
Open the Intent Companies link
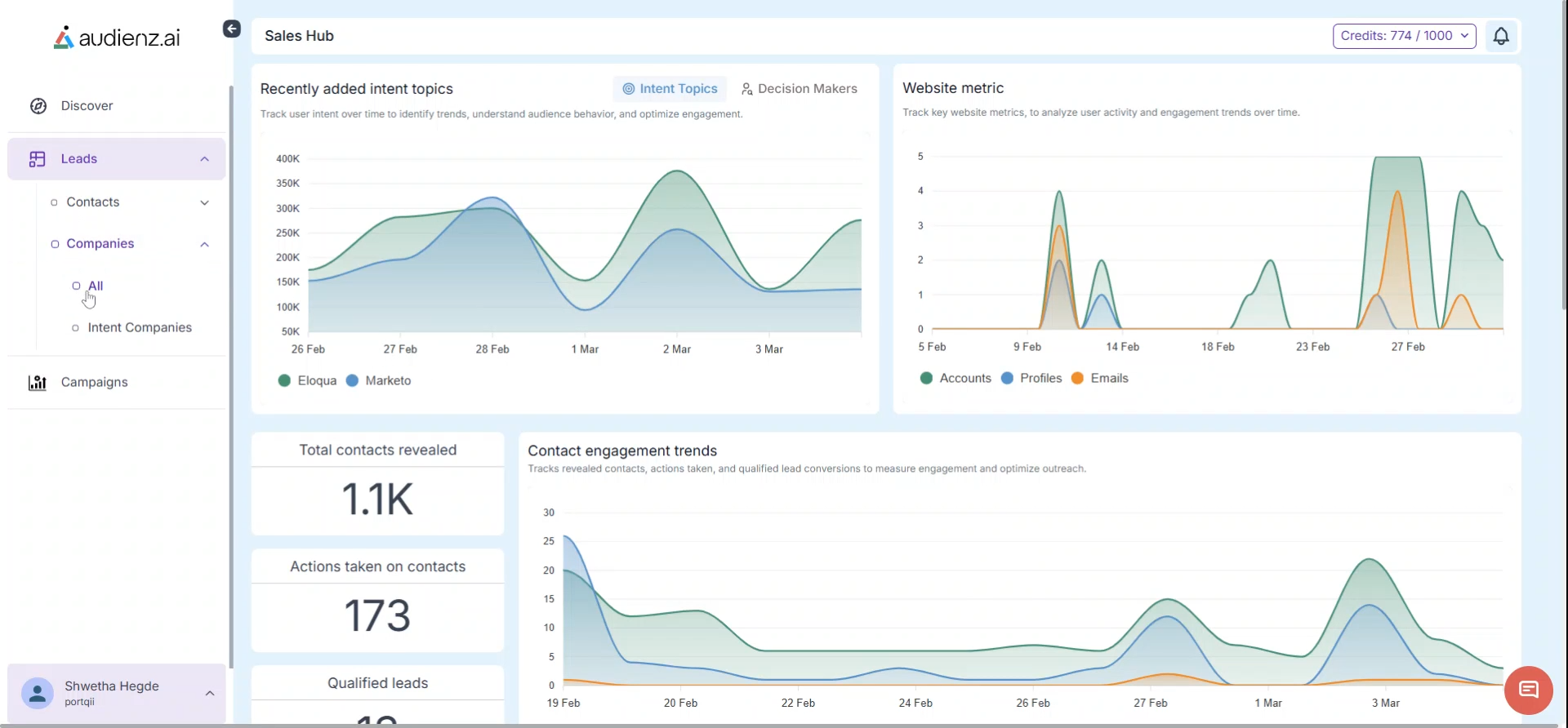coord(140,328)
